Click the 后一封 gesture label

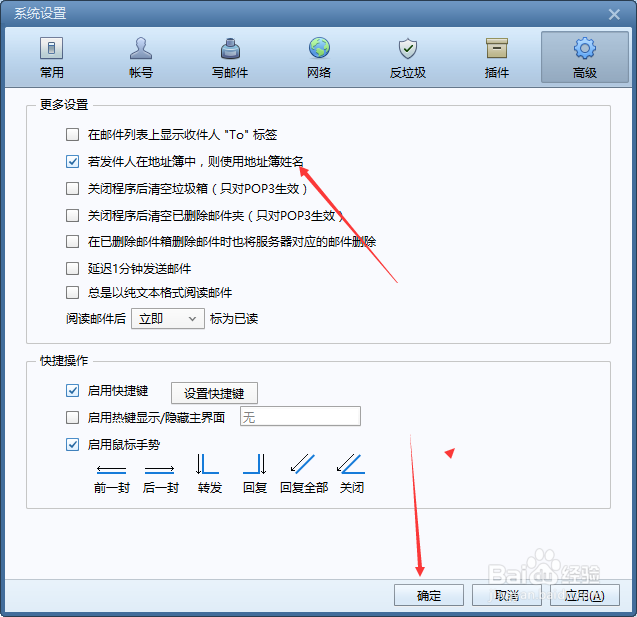(160, 487)
